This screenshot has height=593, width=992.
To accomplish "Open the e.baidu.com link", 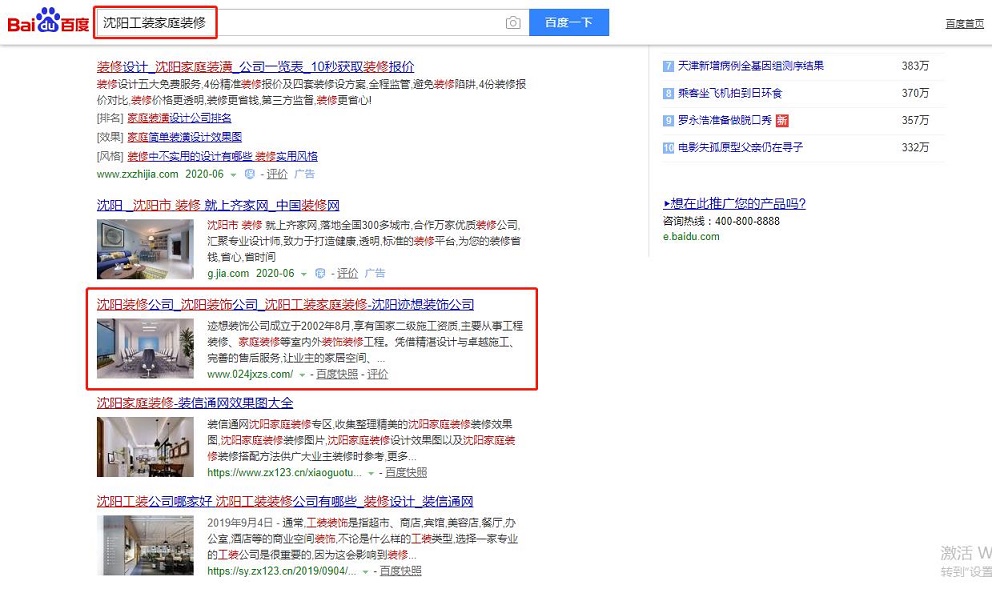I will [x=691, y=237].
